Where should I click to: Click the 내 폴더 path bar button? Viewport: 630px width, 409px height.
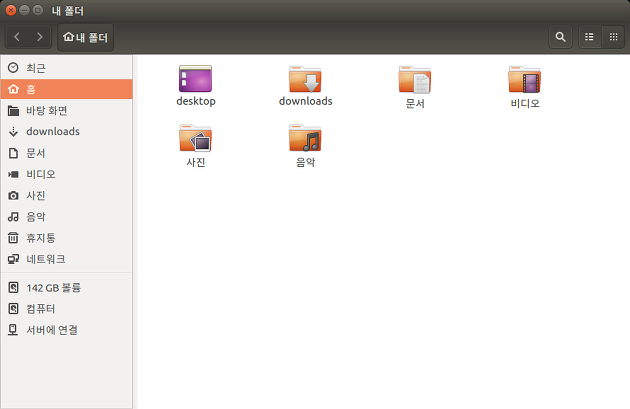tap(86, 37)
